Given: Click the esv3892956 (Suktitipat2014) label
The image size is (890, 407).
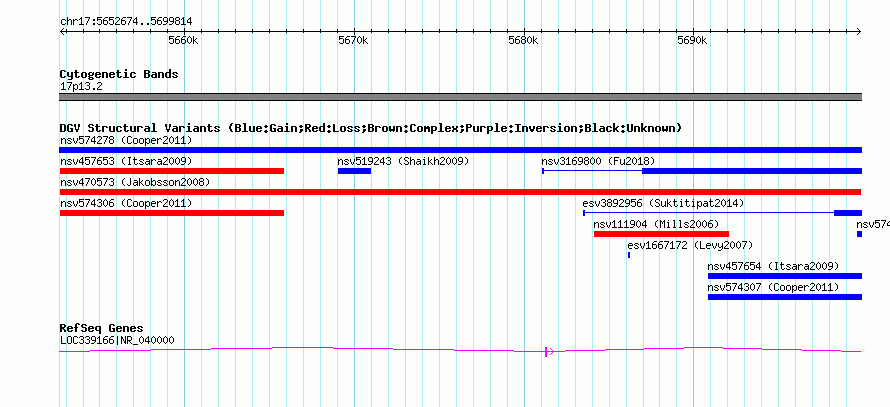Looking at the screenshot, I should tap(663, 203).
